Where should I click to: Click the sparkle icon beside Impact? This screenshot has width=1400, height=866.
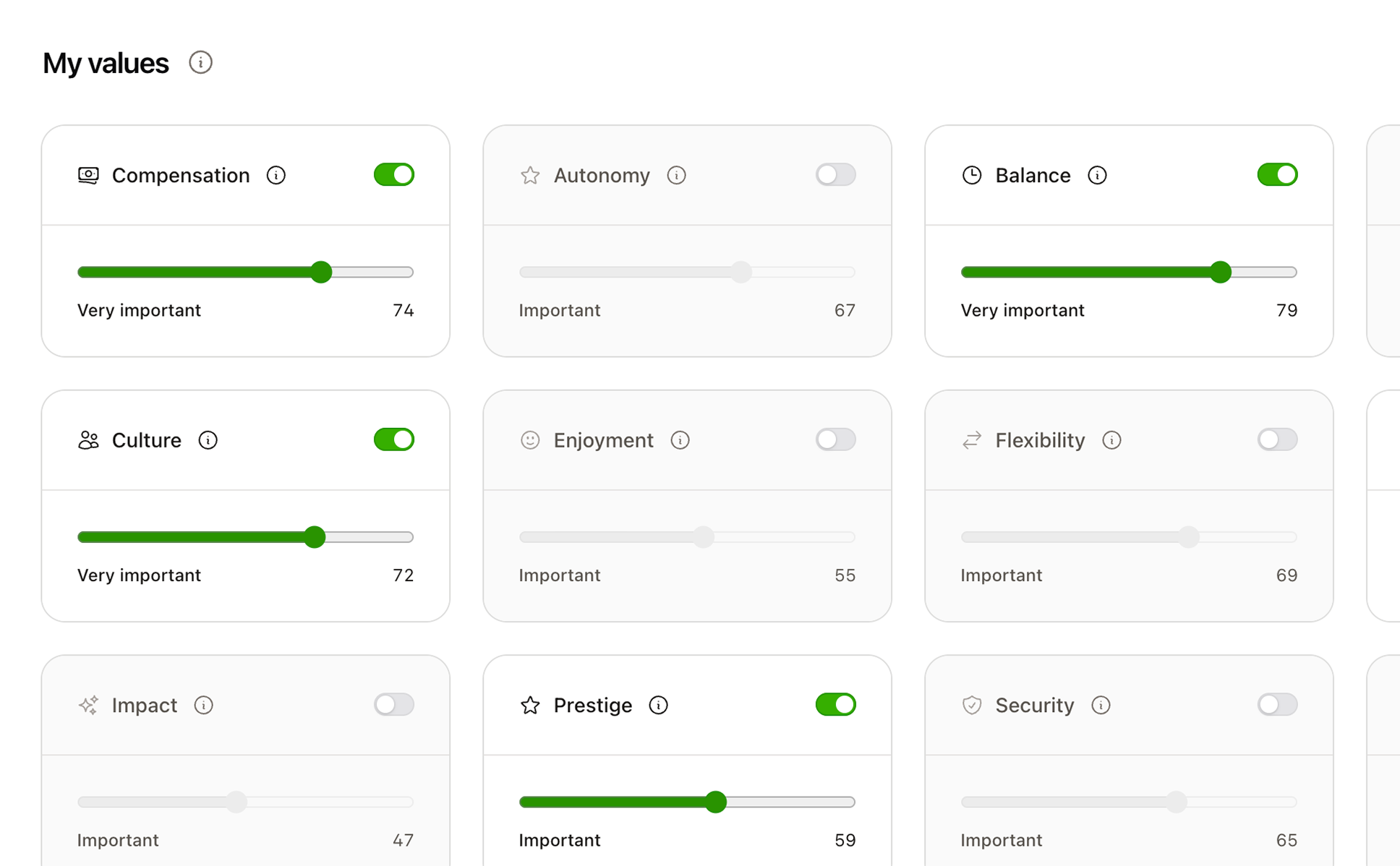87,705
